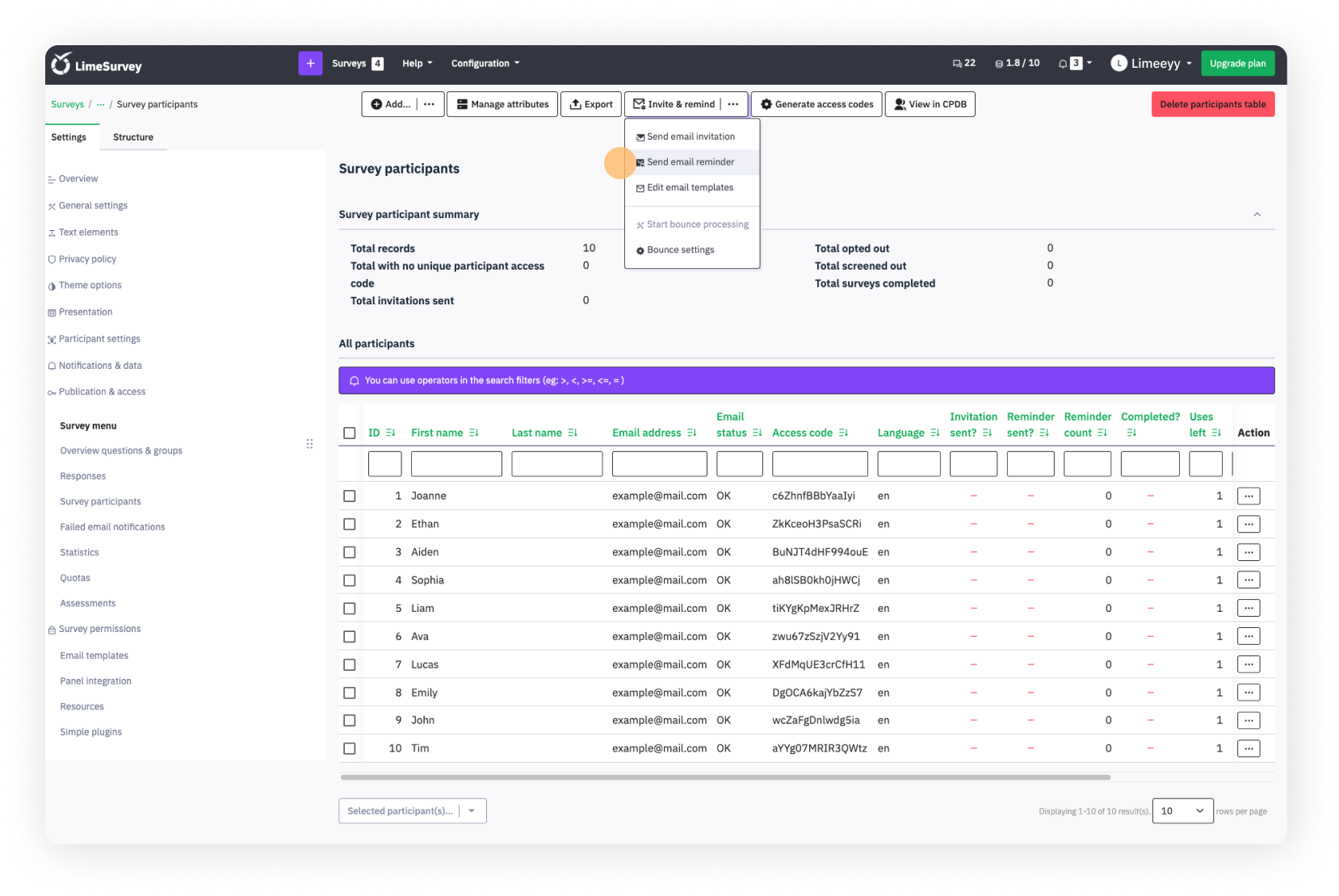Open the rows per page dropdown
Viewport: 1339px width, 896px height.
click(x=1182, y=811)
